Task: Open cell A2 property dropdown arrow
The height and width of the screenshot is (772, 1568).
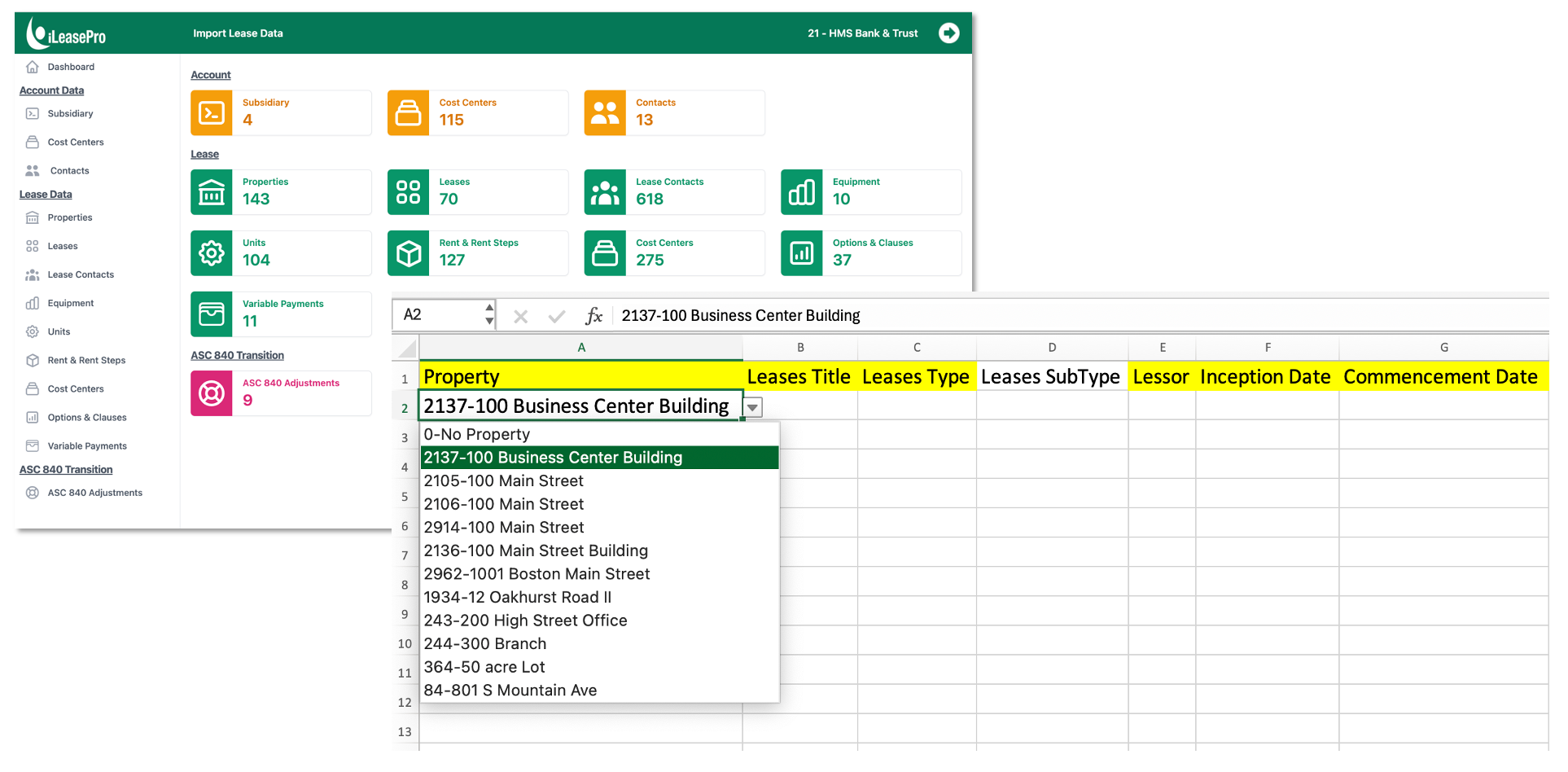Action: coord(753,407)
